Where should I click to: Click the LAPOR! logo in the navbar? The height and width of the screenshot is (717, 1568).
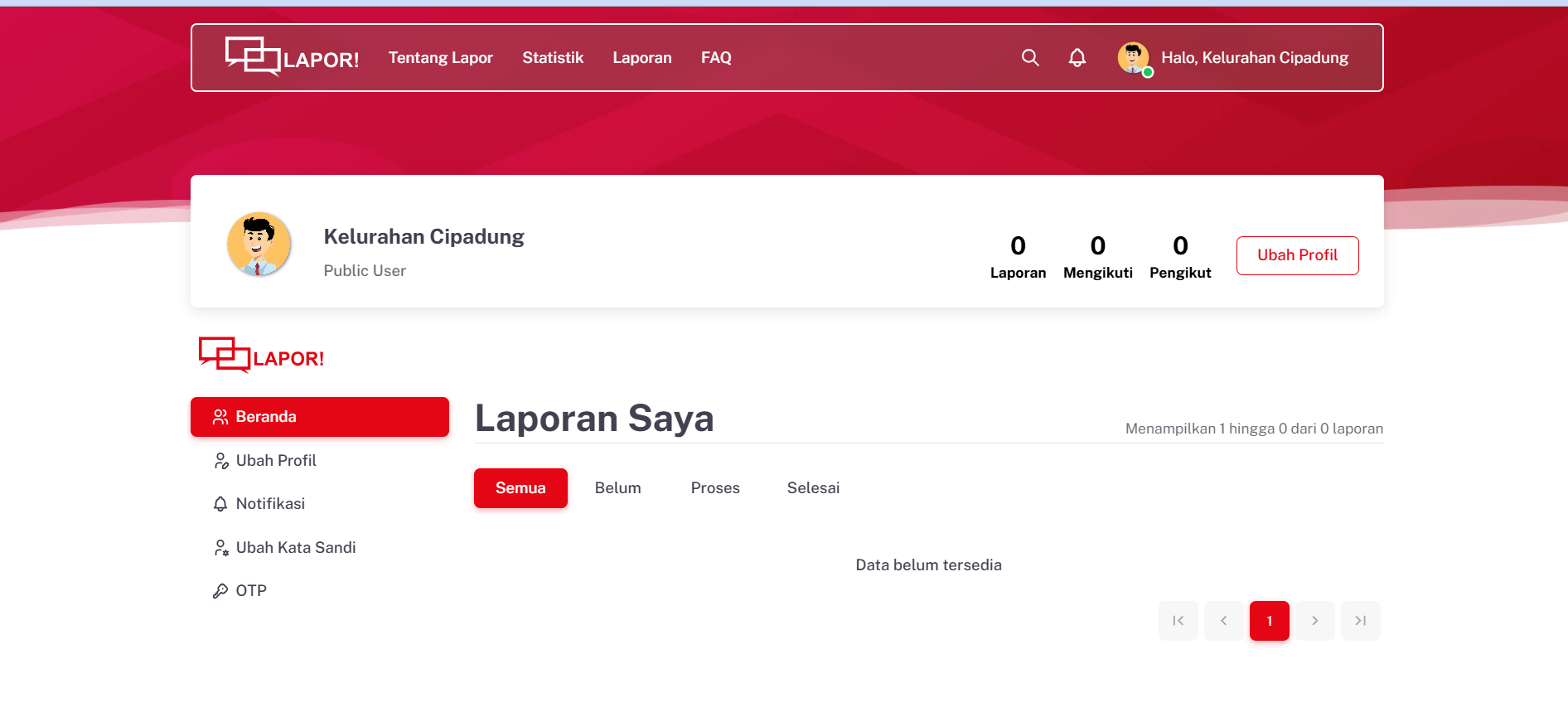[292, 57]
